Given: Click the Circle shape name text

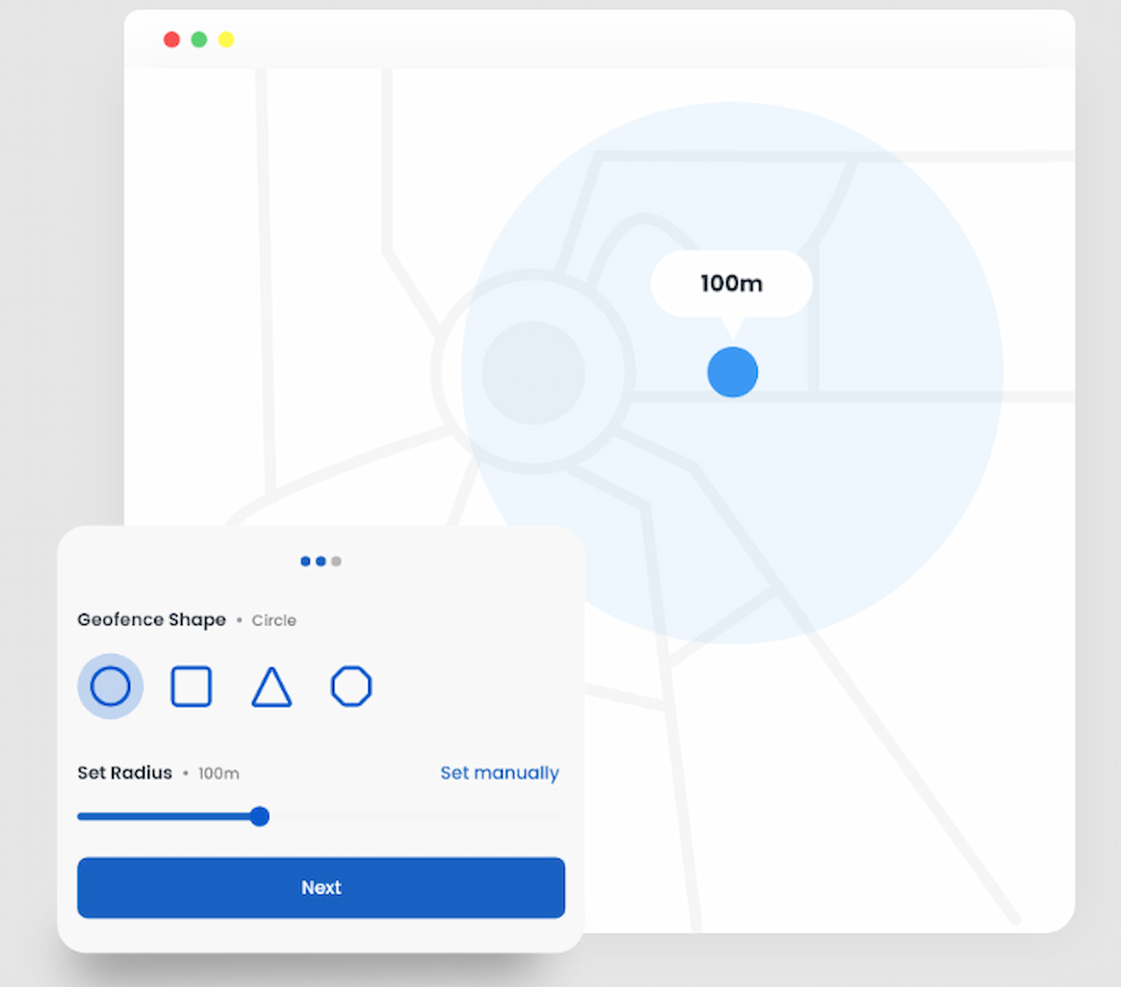Looking at the screenshot, I should click(274, 620).
